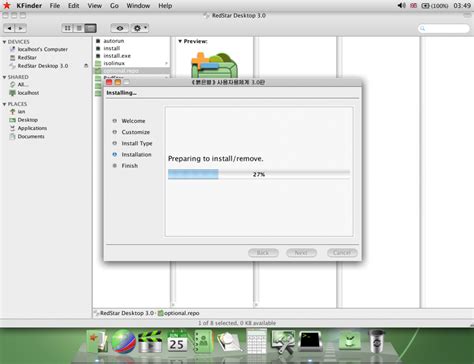The image size is (474, 364).
Task: Open the Window menu
Action: point(138,6)
